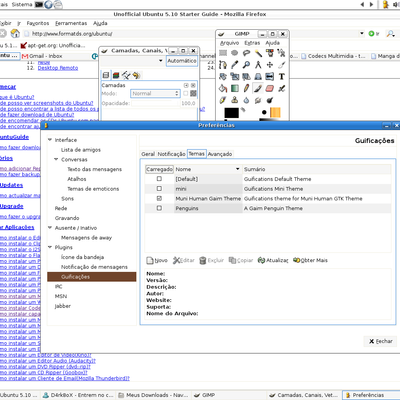Select the Ink tool in GIMP

[223, 100]
